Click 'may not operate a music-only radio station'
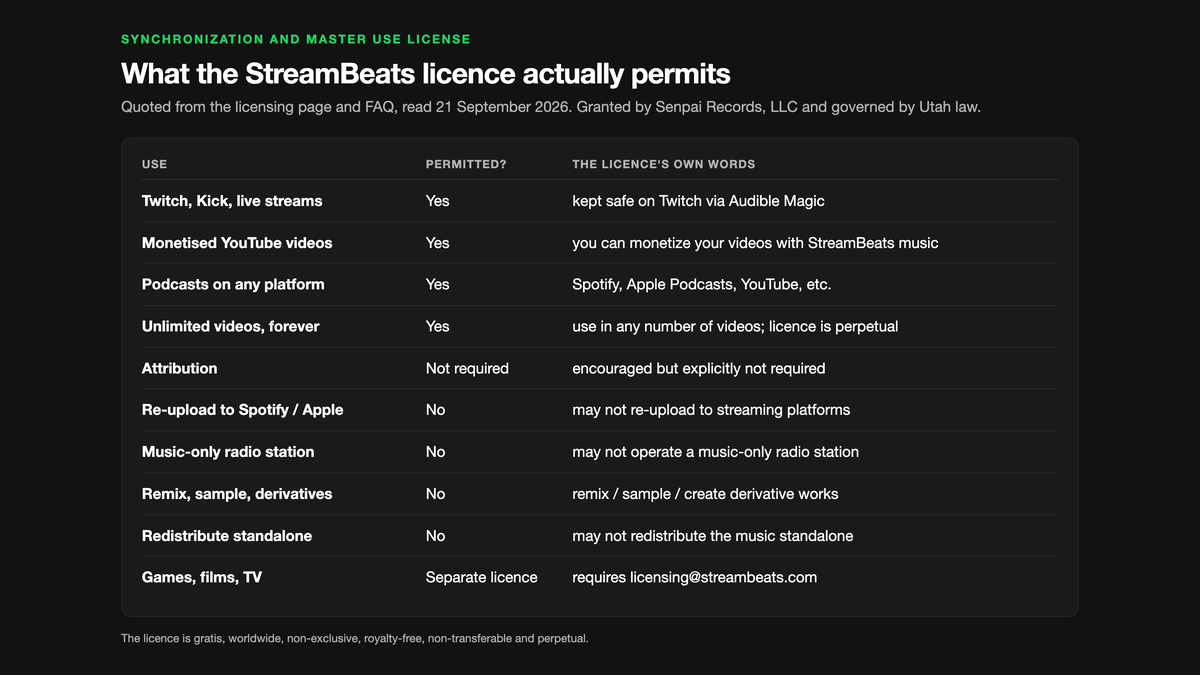 point(715,452)
